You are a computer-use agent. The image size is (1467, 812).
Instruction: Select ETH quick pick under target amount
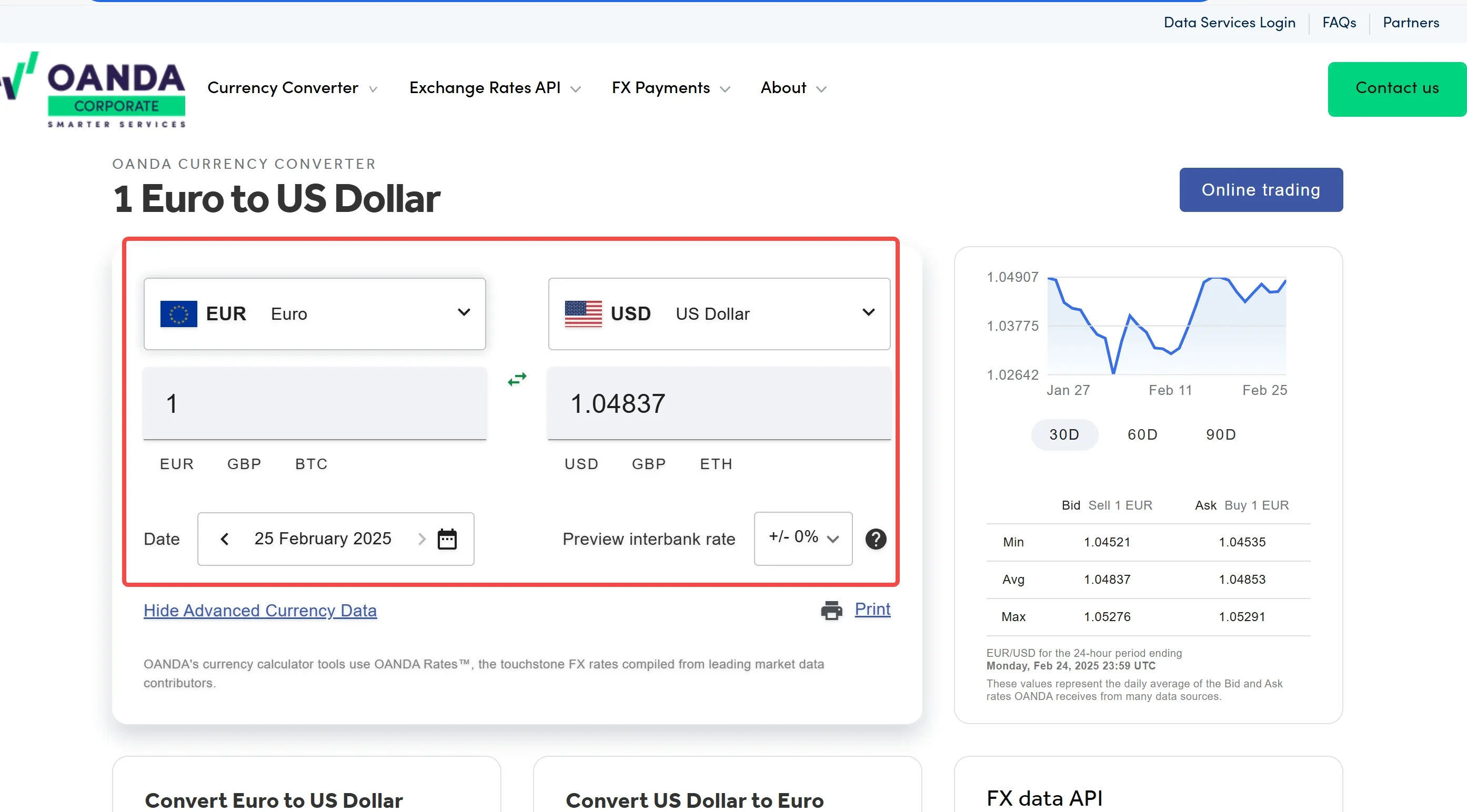pos(717,464)
